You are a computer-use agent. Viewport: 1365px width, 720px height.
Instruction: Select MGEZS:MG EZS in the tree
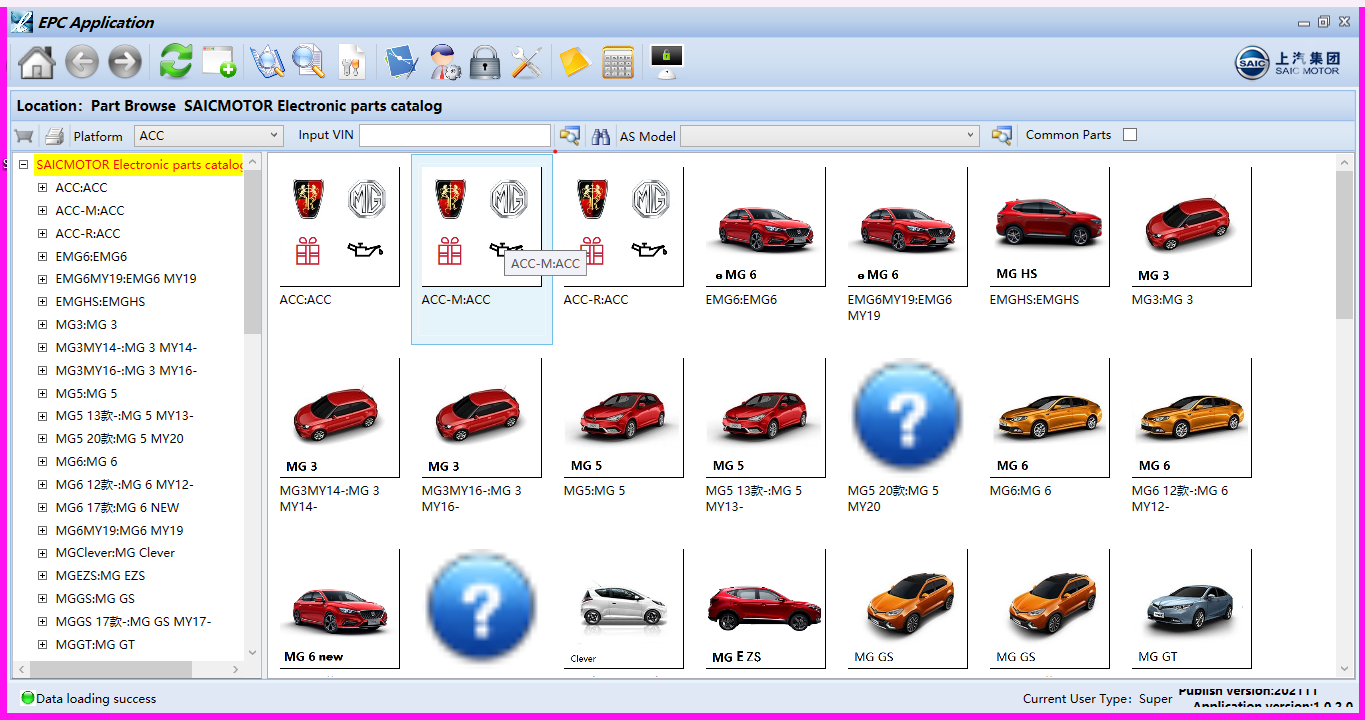pos(100,576)
